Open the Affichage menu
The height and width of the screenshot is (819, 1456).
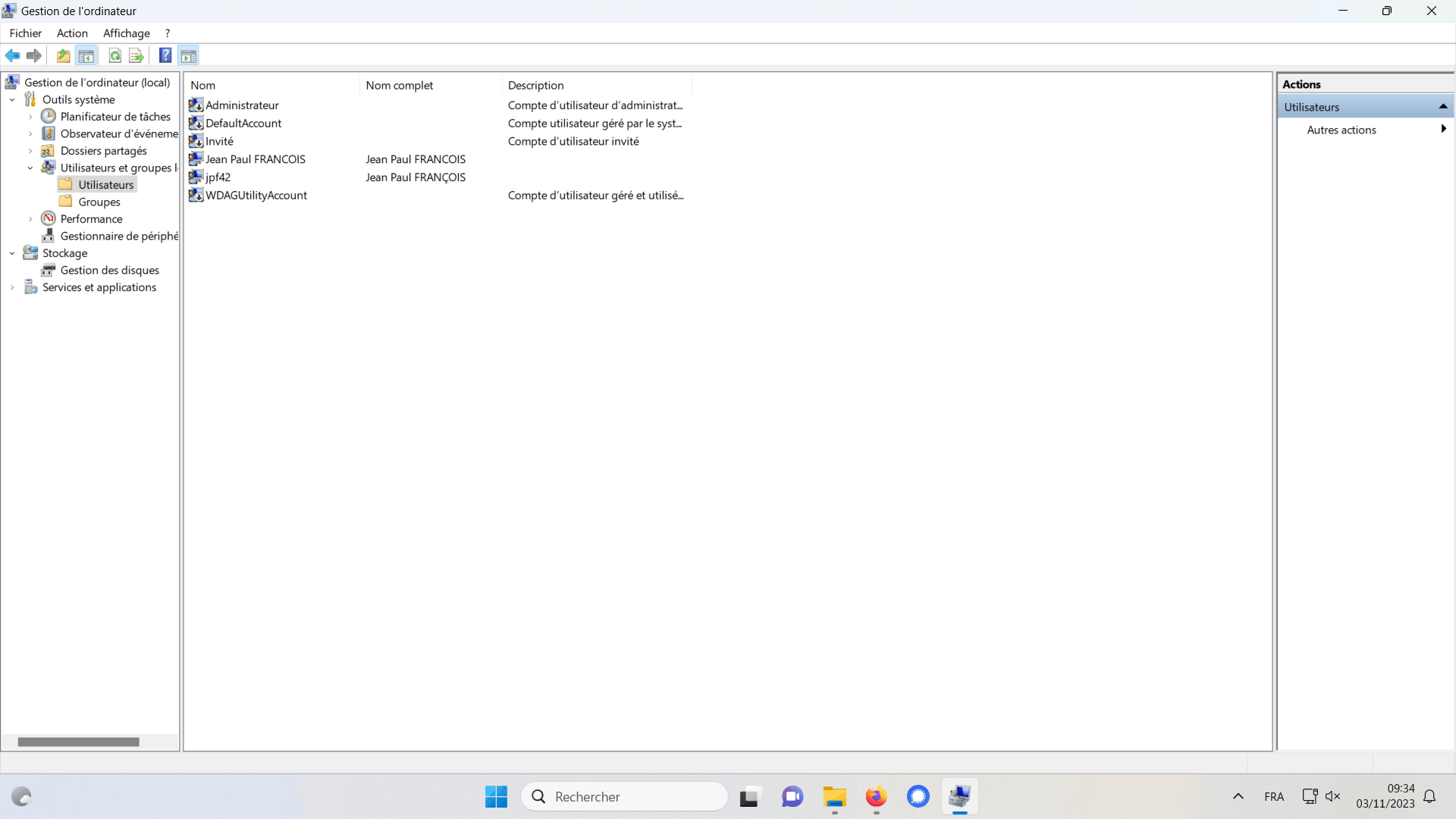coord(126,33)
